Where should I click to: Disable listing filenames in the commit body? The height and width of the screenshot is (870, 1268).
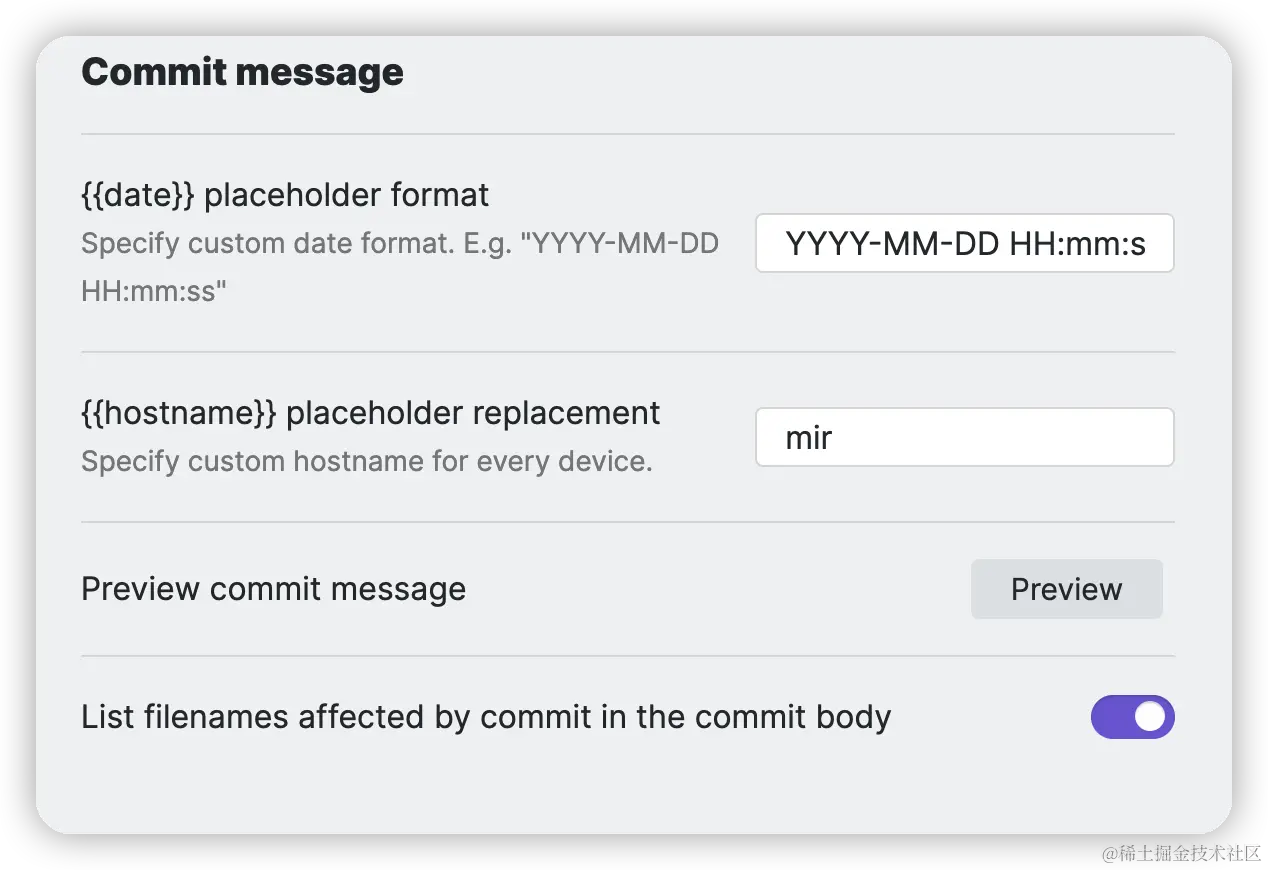[1132, 717]
